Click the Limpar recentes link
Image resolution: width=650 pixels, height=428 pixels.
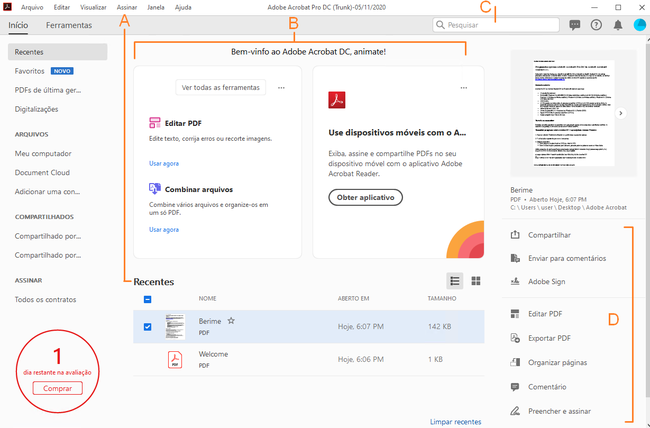456,422
